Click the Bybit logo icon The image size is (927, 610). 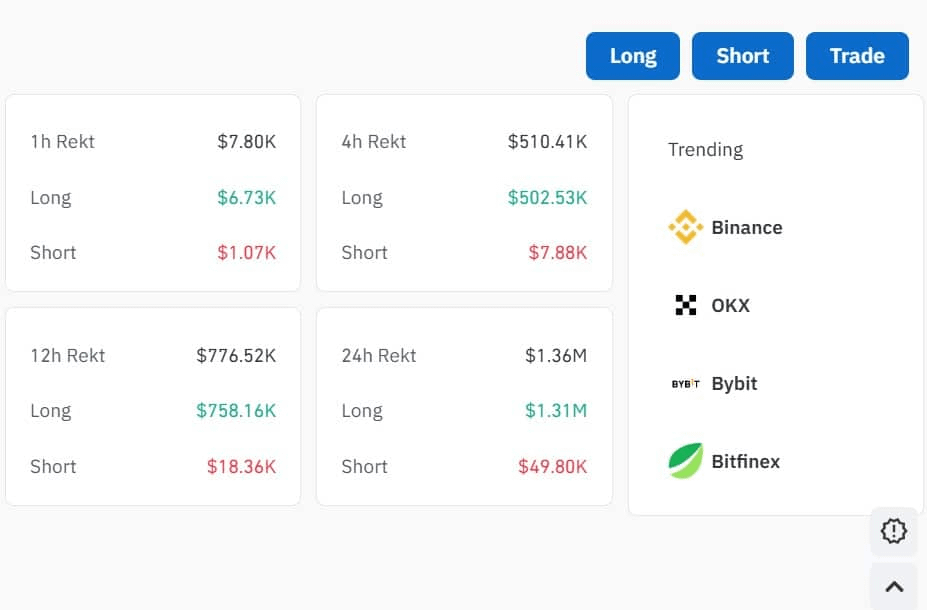(x=686, y=384)
